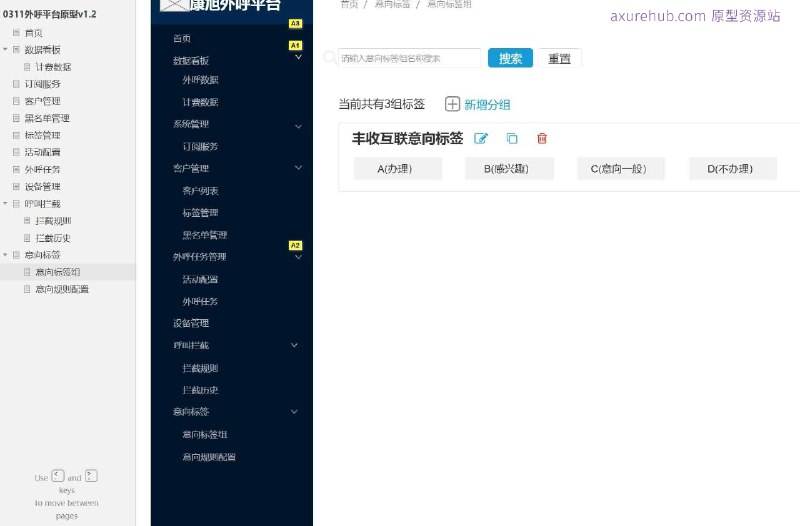Screen dimensions: 800x526
Task: Select 首页 in the Axure sitemap
Action: (34, 33)
